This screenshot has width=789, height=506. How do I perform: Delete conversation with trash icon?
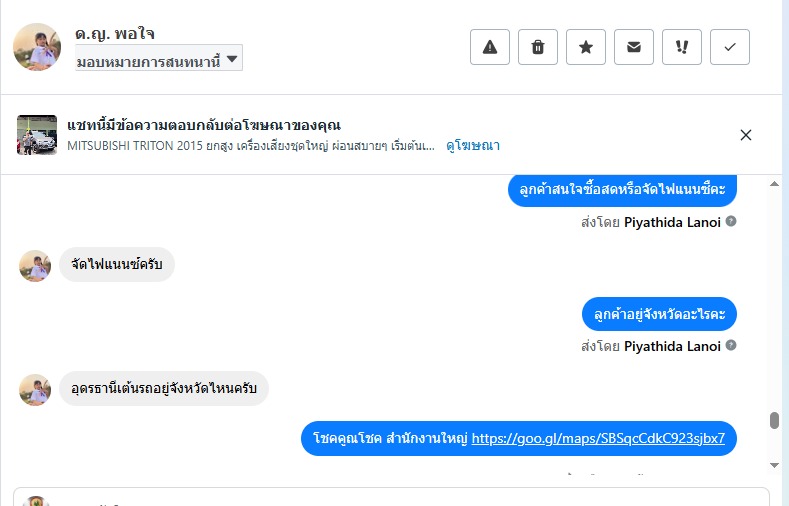point(538,47)
